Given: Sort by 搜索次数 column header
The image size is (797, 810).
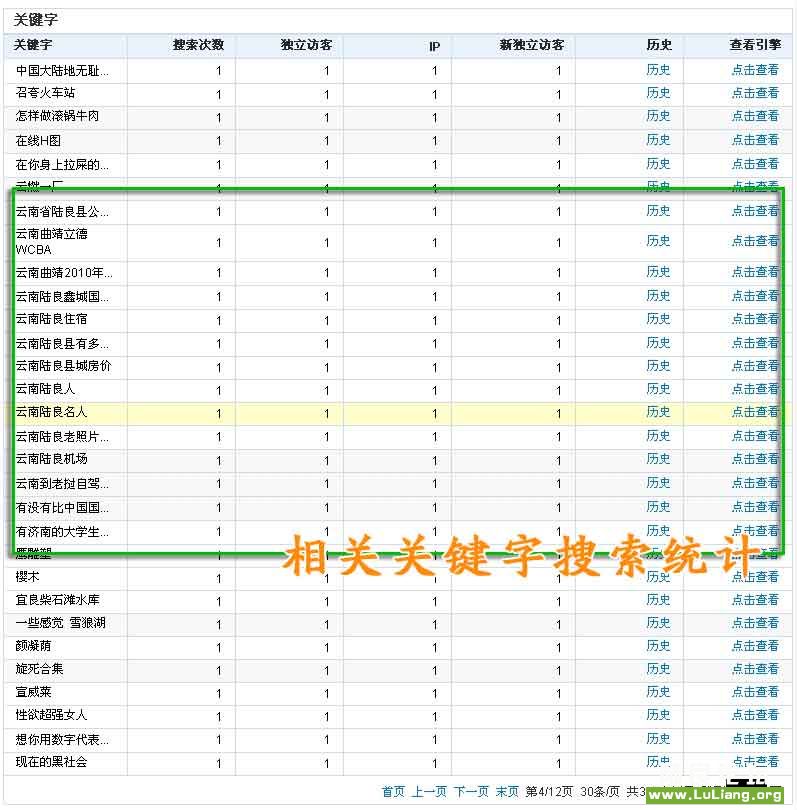Looking at the screenshot, I should 198,45.
